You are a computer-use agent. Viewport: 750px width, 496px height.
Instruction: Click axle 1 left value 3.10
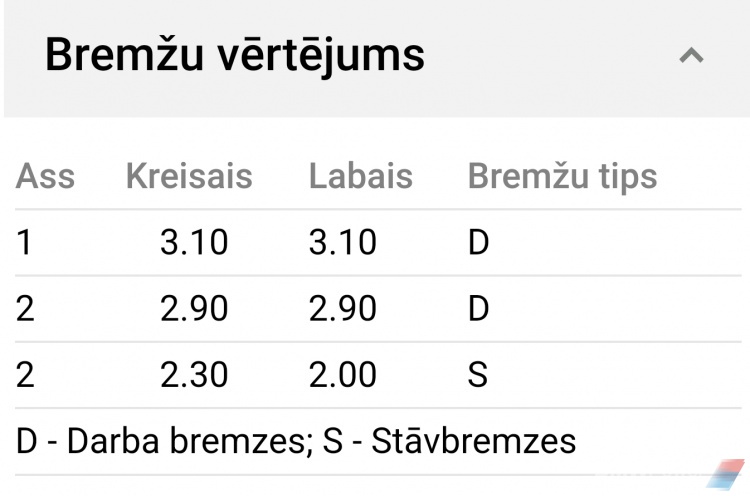pyautogui.click(x=194, y=242)
